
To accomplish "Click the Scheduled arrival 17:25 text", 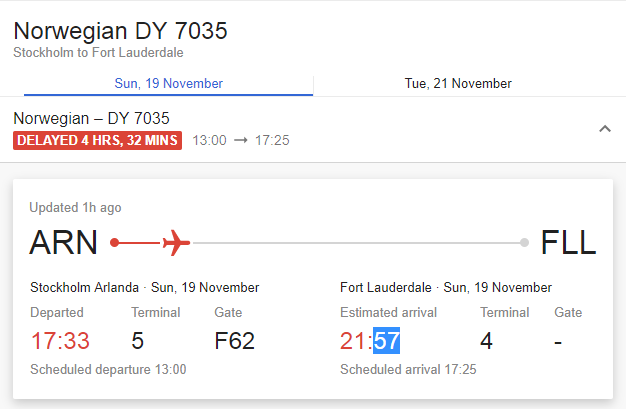I will pos(408,369).
